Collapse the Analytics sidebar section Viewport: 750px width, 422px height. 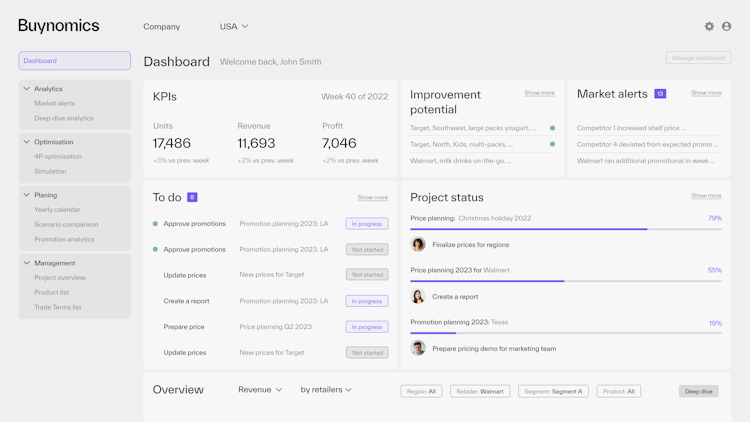point(27,89)
